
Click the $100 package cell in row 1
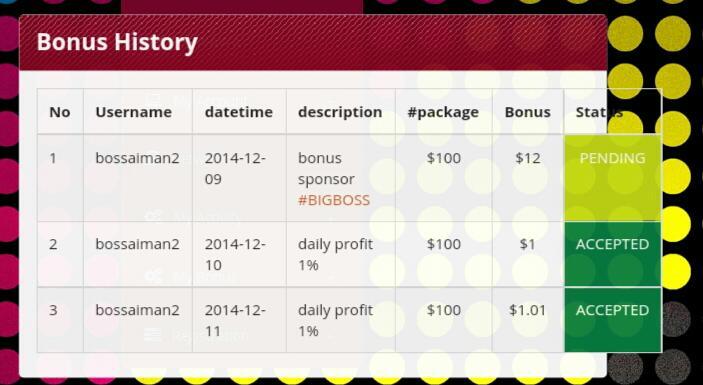444,158
